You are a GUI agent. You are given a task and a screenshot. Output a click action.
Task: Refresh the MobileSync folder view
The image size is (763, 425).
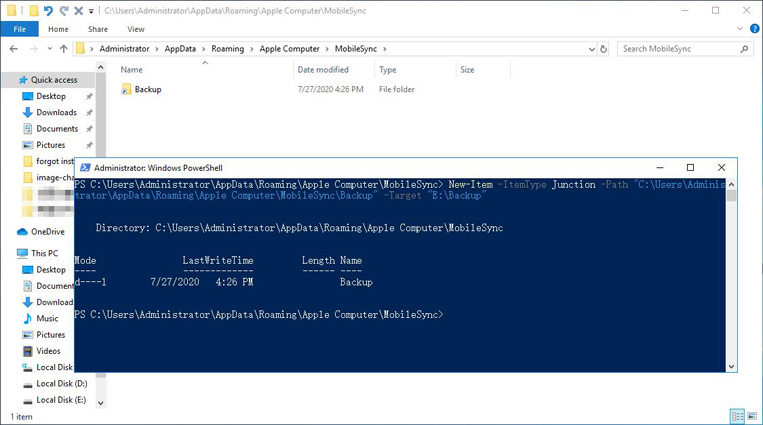(603, 49)
